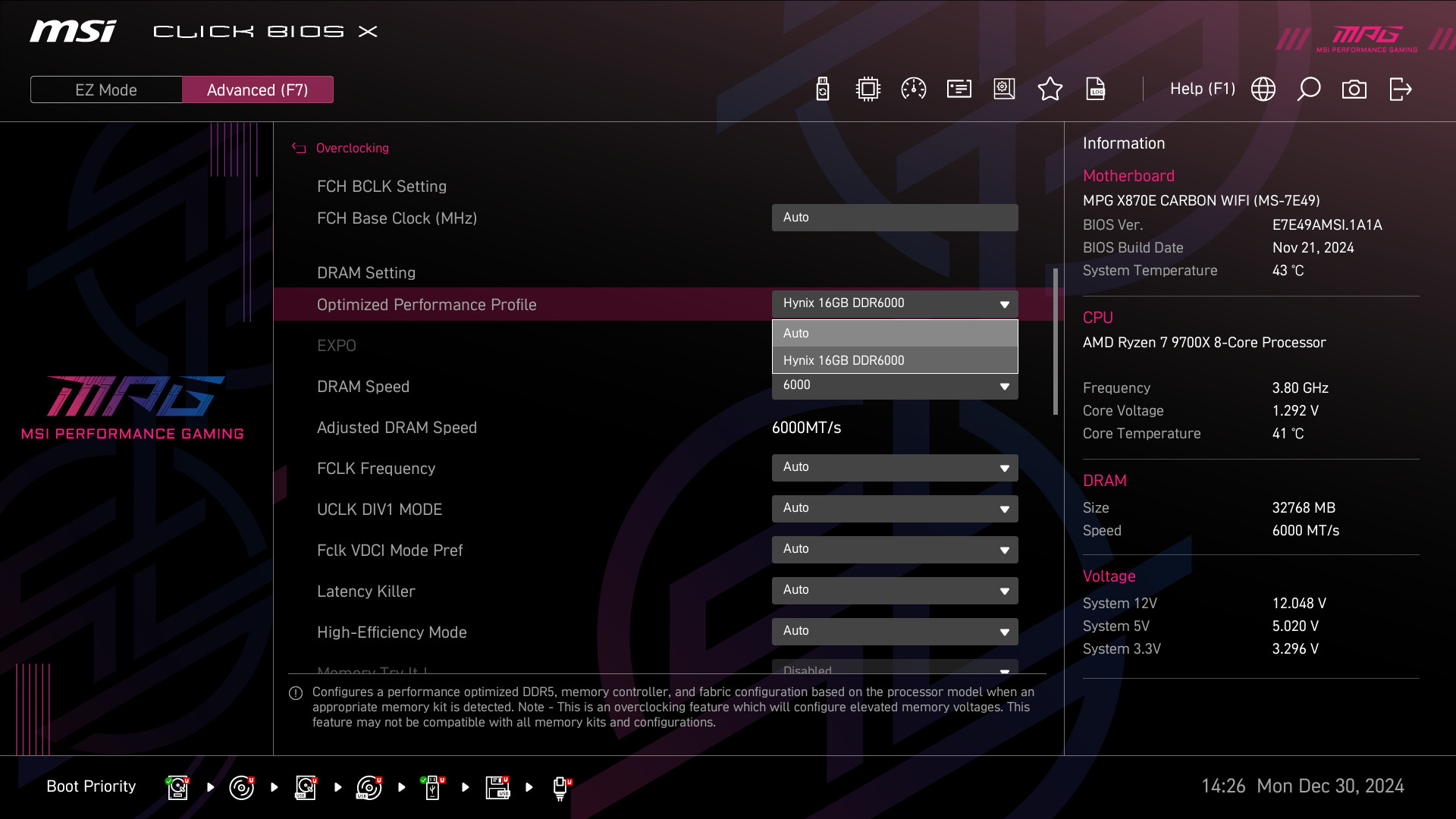Open the Latency Killer dropdown

895,591
